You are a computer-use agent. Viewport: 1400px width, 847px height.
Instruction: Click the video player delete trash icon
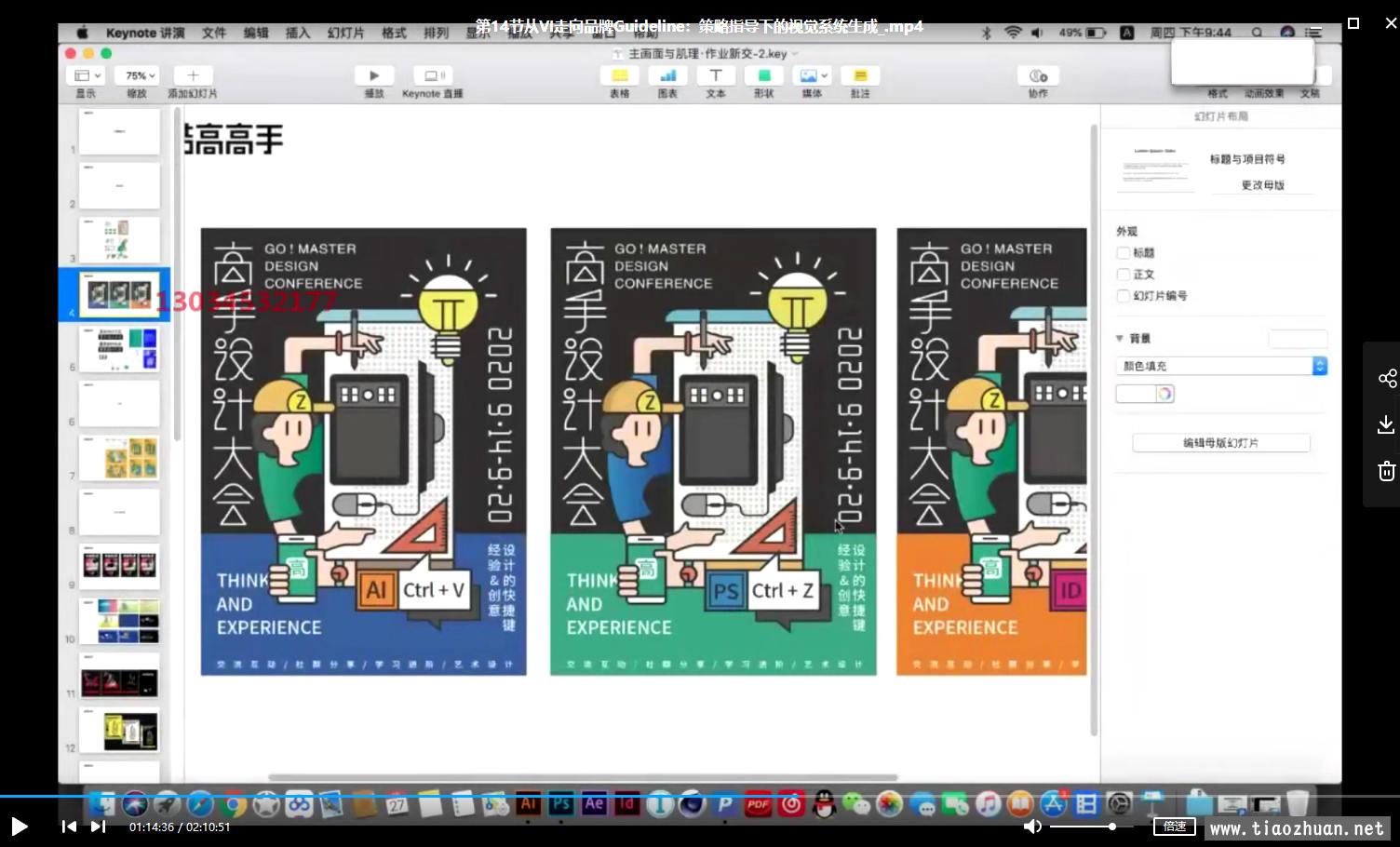(1387, 471)
